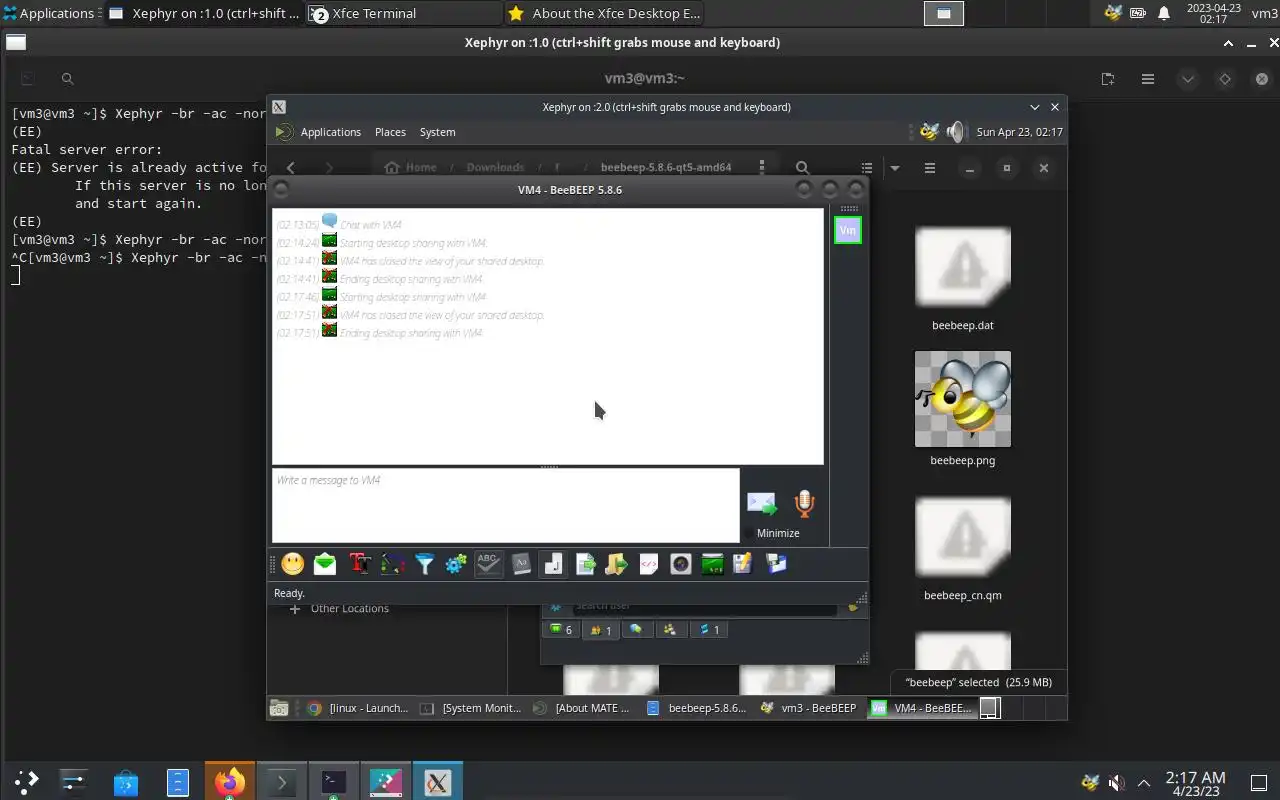Select the beebeep.dat file
The width and height of the screenshot is (1280, 800).
(963, 279)
